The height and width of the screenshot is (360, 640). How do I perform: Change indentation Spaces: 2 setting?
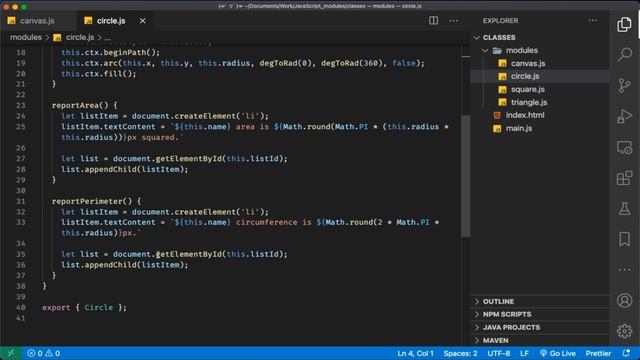[x=460, y=353]
